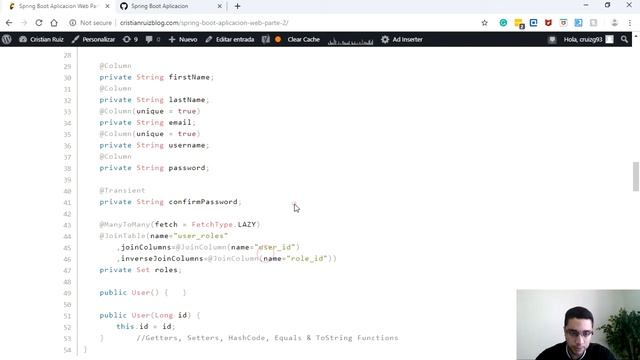
Task: Click the '@Transient' annotation text
Action: click(122, 191)
